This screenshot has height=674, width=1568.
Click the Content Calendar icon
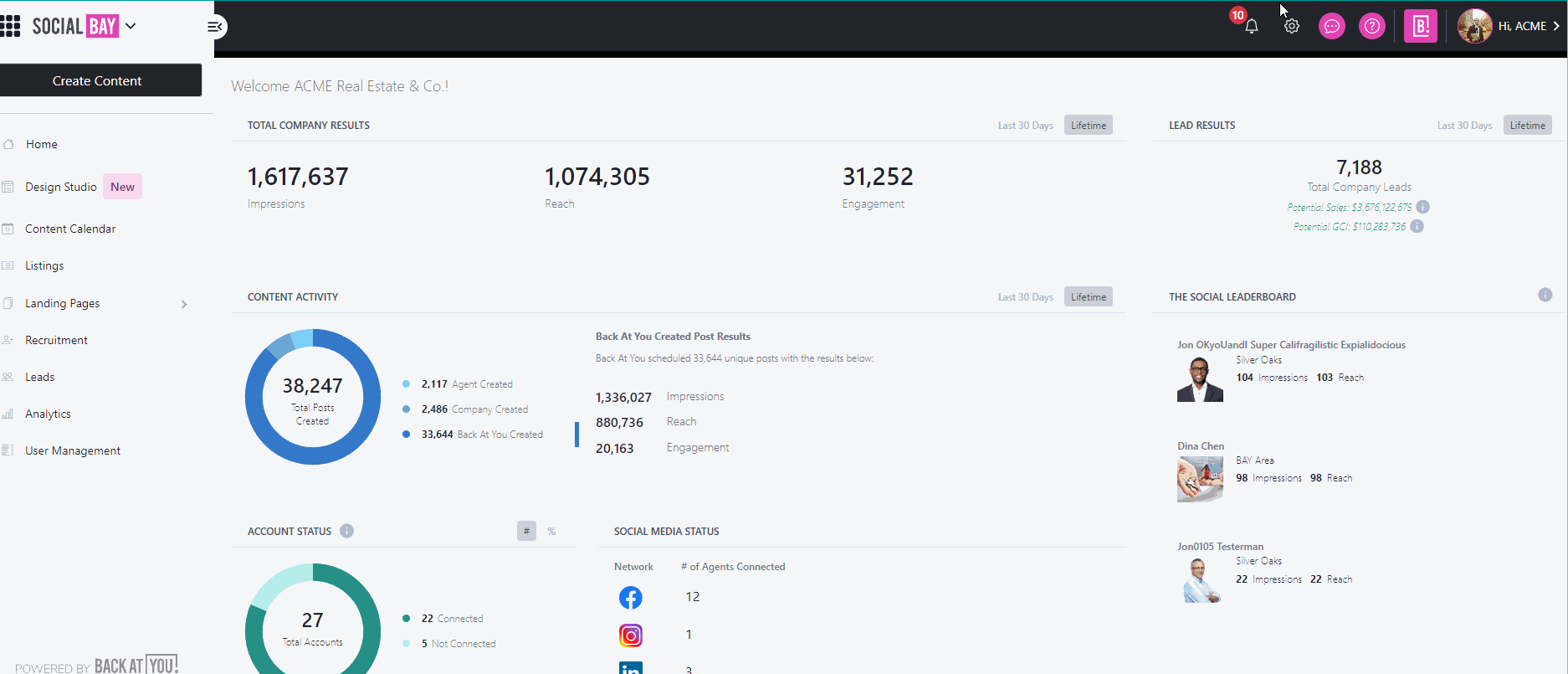click(8, 229)
